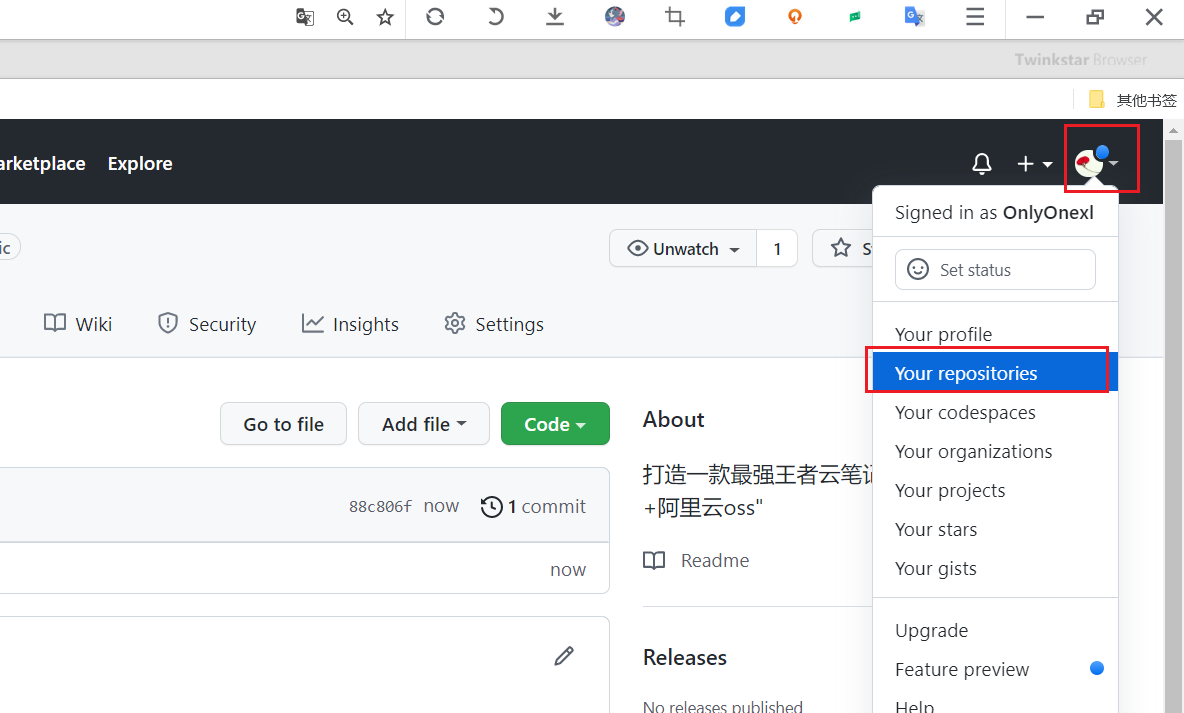Select Your projects menu item
The image size is (1184, 713).
[x=995, y=491]
